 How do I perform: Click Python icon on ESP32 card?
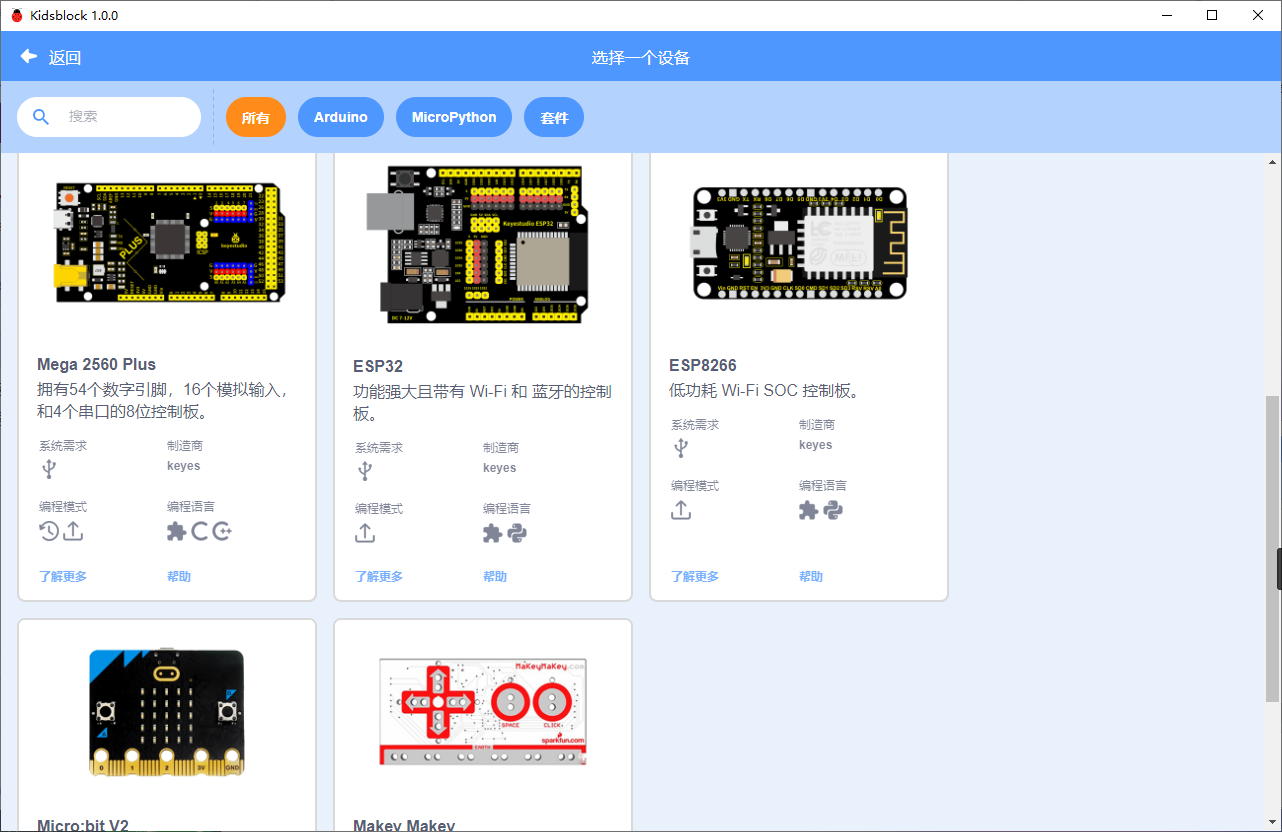pos(517,533)
